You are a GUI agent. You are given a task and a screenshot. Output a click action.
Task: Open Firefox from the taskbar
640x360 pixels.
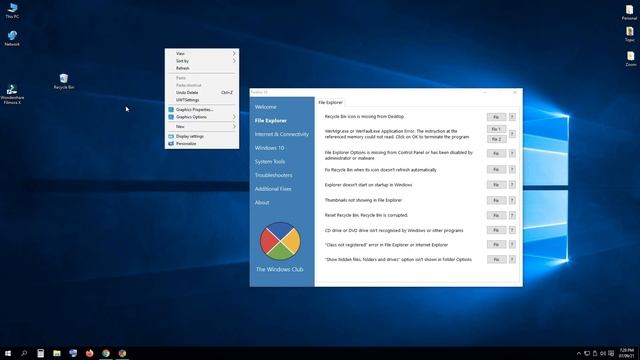point(89,353)
